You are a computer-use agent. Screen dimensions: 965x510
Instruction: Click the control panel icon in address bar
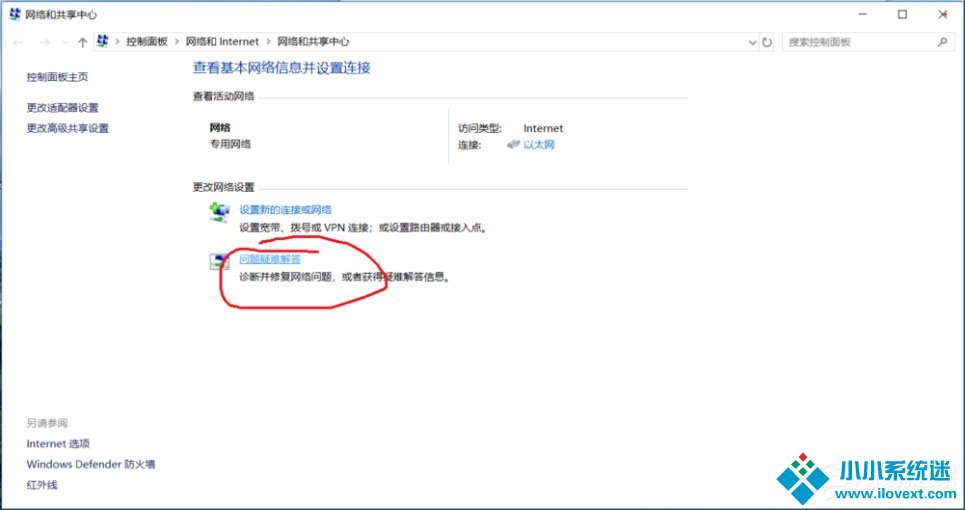[103, 41]
